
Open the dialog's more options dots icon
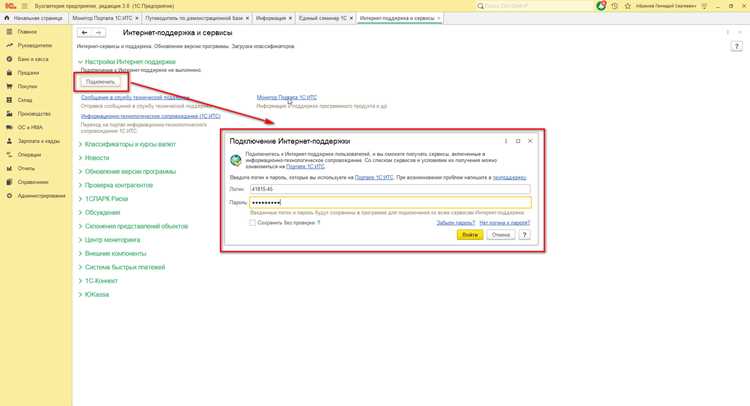pos(506,141)
